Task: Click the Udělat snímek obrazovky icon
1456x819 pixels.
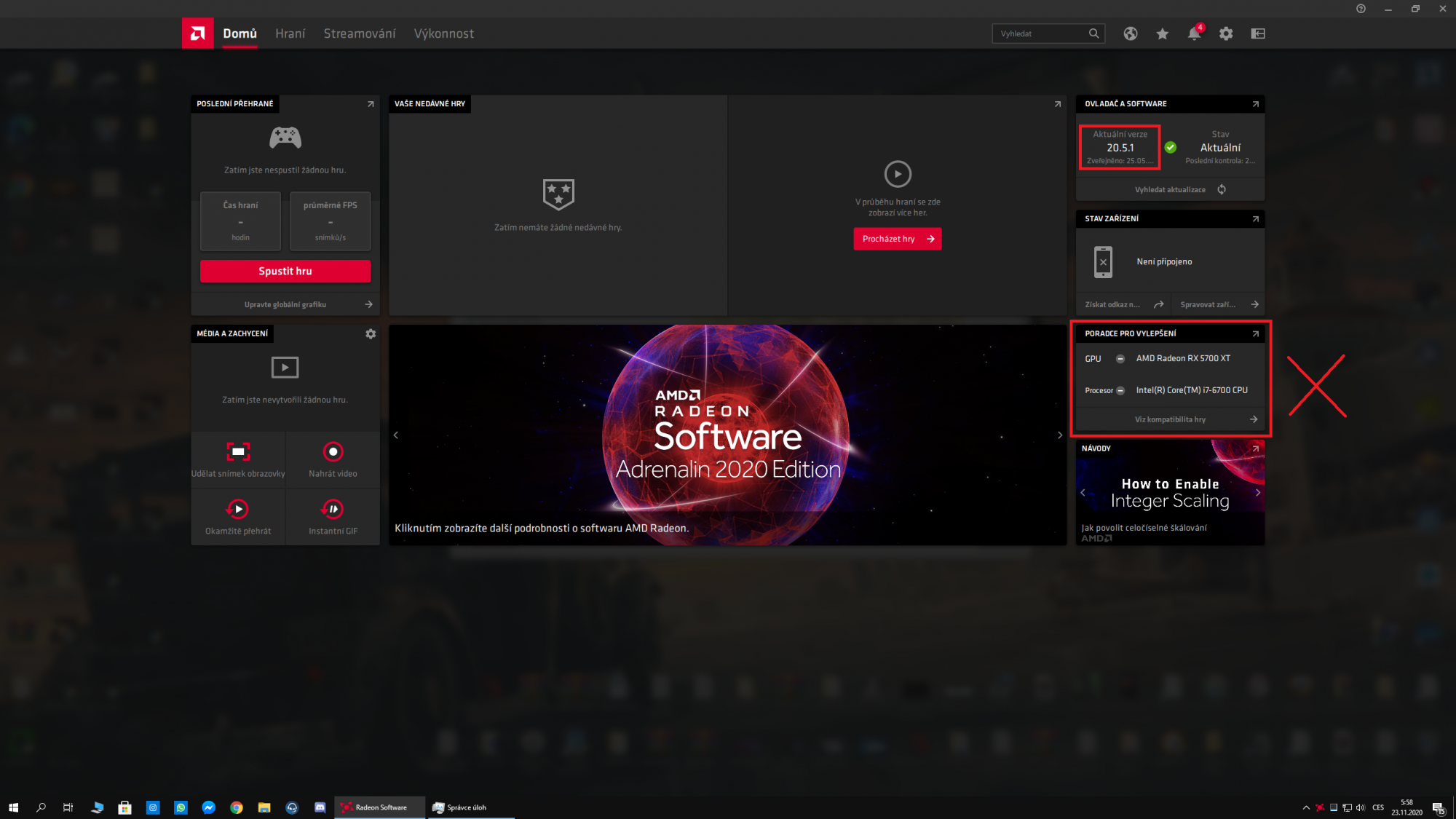Action: [238, 452]
